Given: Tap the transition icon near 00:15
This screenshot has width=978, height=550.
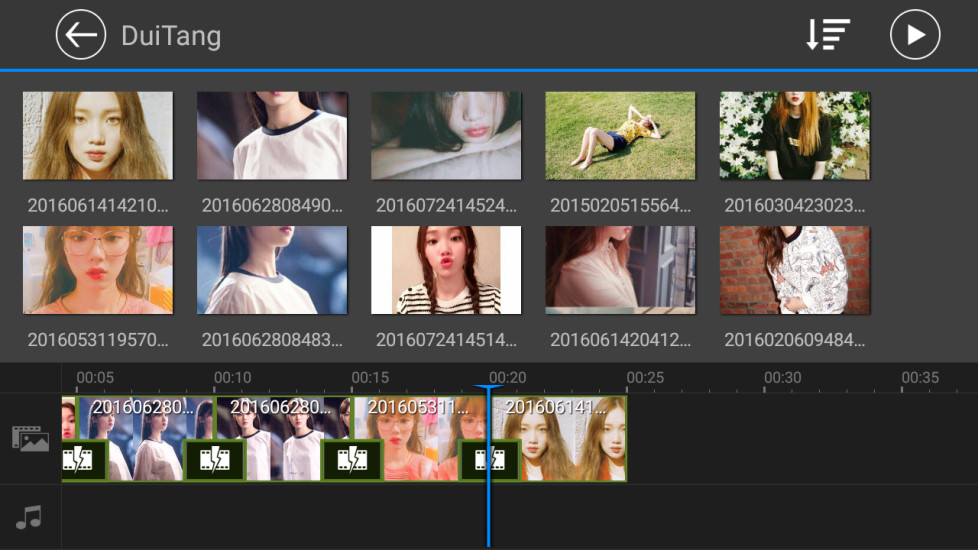Looking at the screenshot, I should (x=351, y=460).
